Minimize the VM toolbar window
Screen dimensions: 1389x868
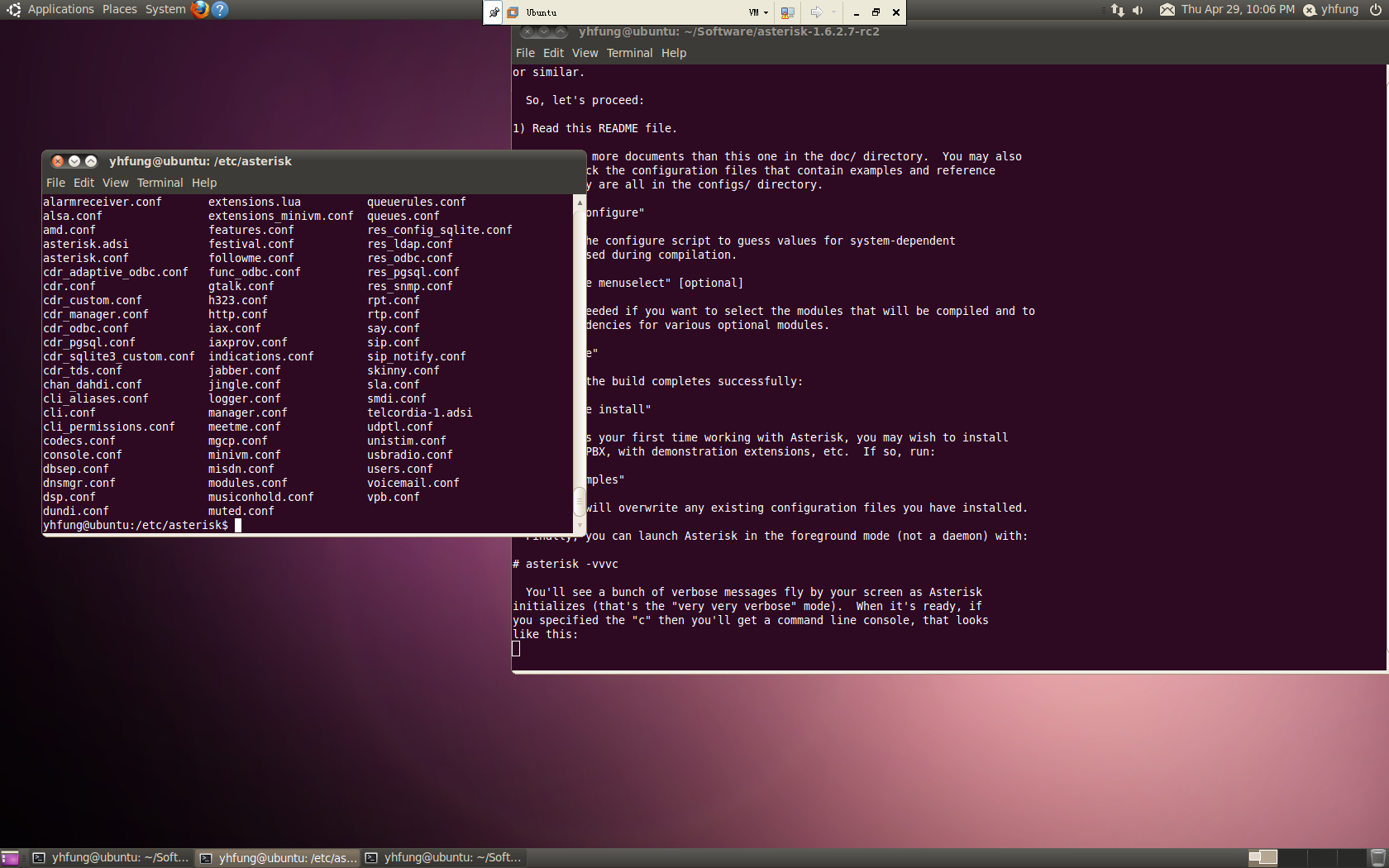[x=856, y=12]
